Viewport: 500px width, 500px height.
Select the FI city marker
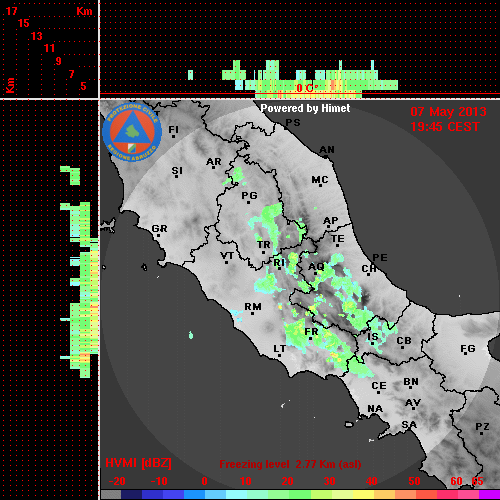(173, 136)
